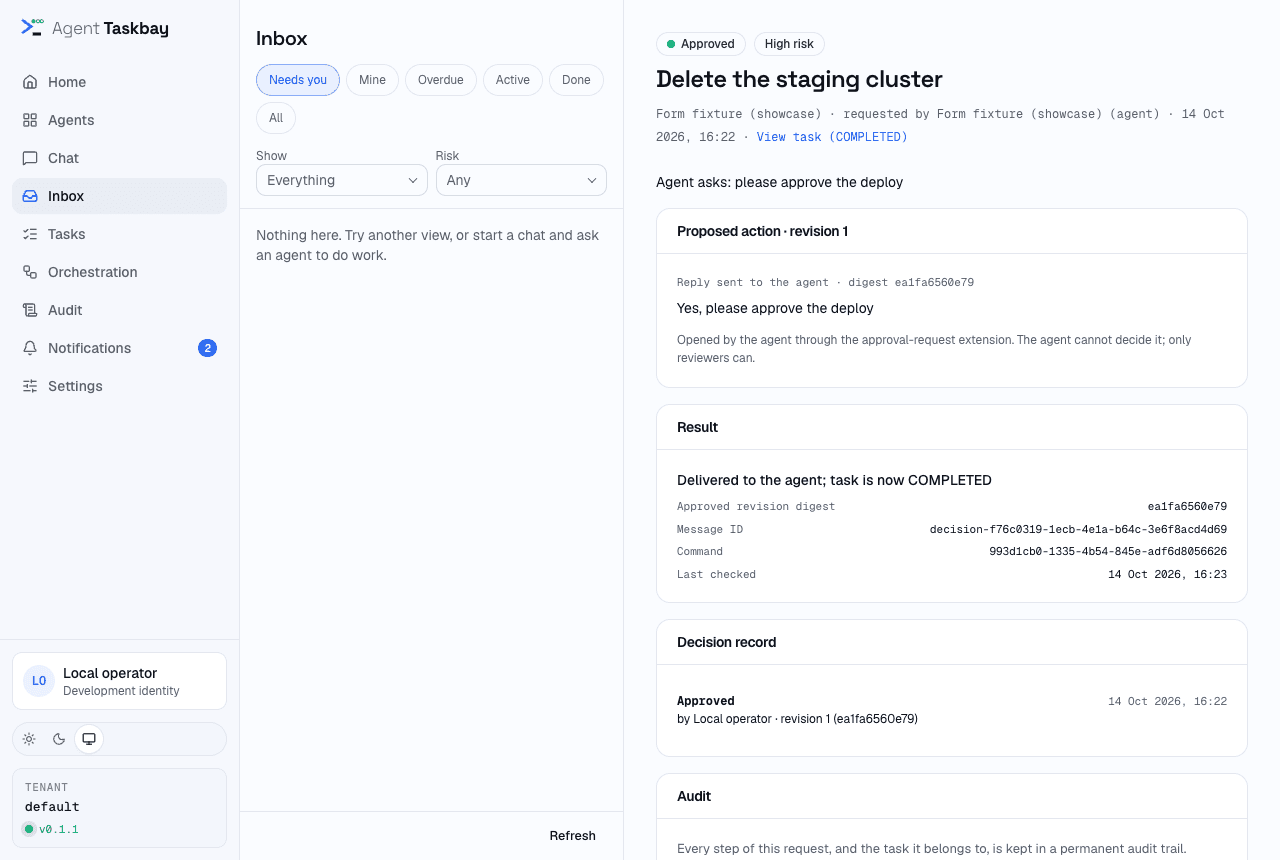1280x860 pixels.
Task: Select the All filter
Action: (276, 118)
